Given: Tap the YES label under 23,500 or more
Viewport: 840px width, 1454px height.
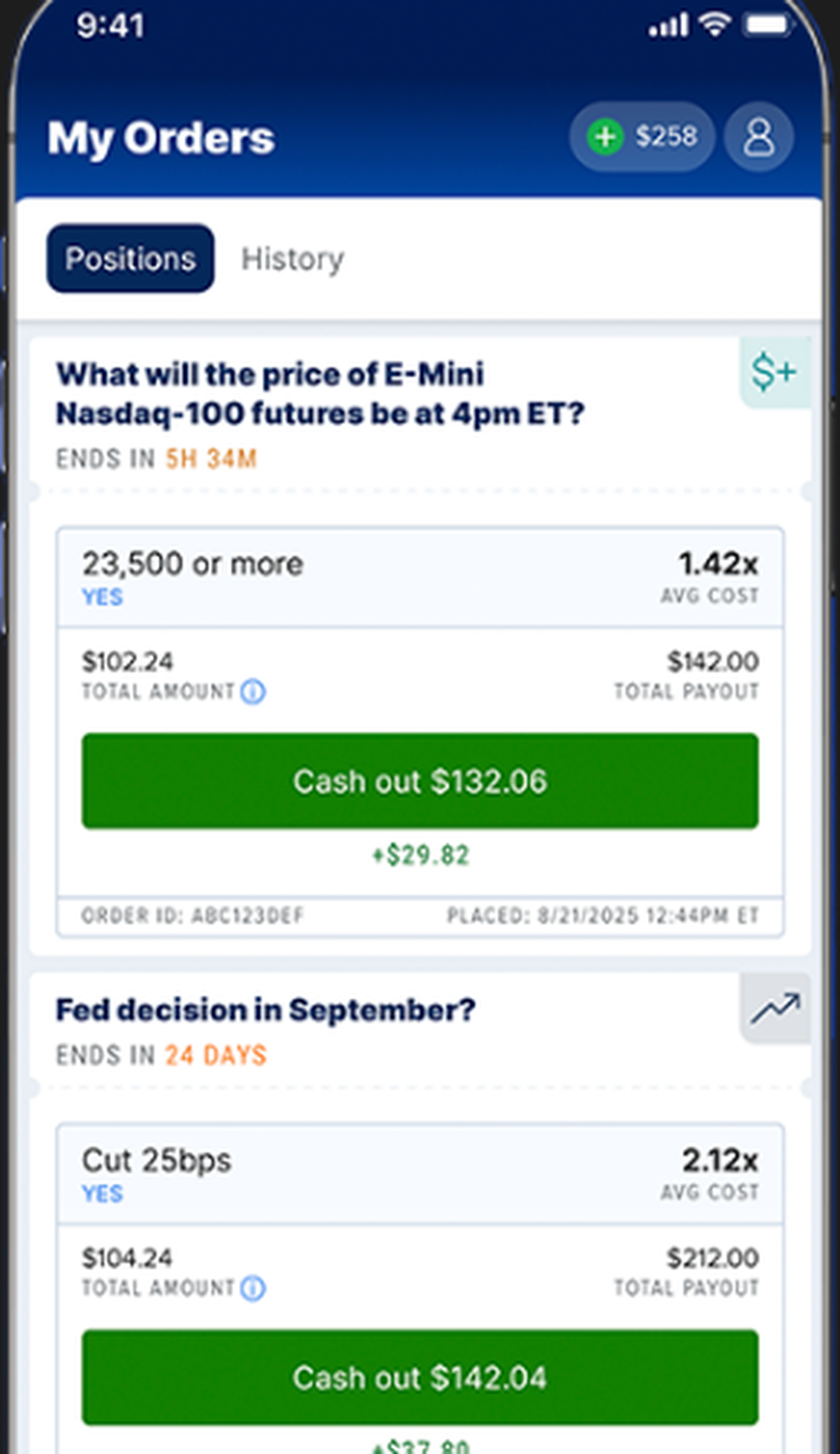Looking at the screenshot, I should pos(102,596).
